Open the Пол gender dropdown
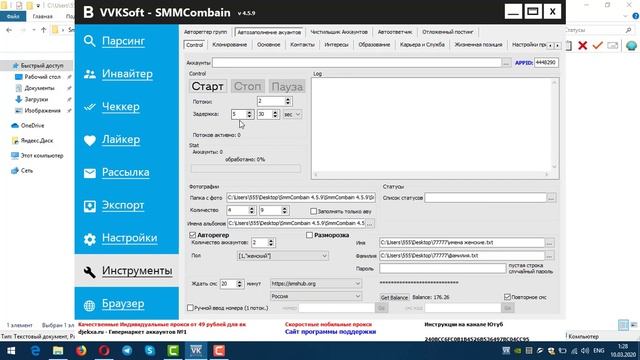The width and height of the screenshot is (640, 360). point(283,256)
